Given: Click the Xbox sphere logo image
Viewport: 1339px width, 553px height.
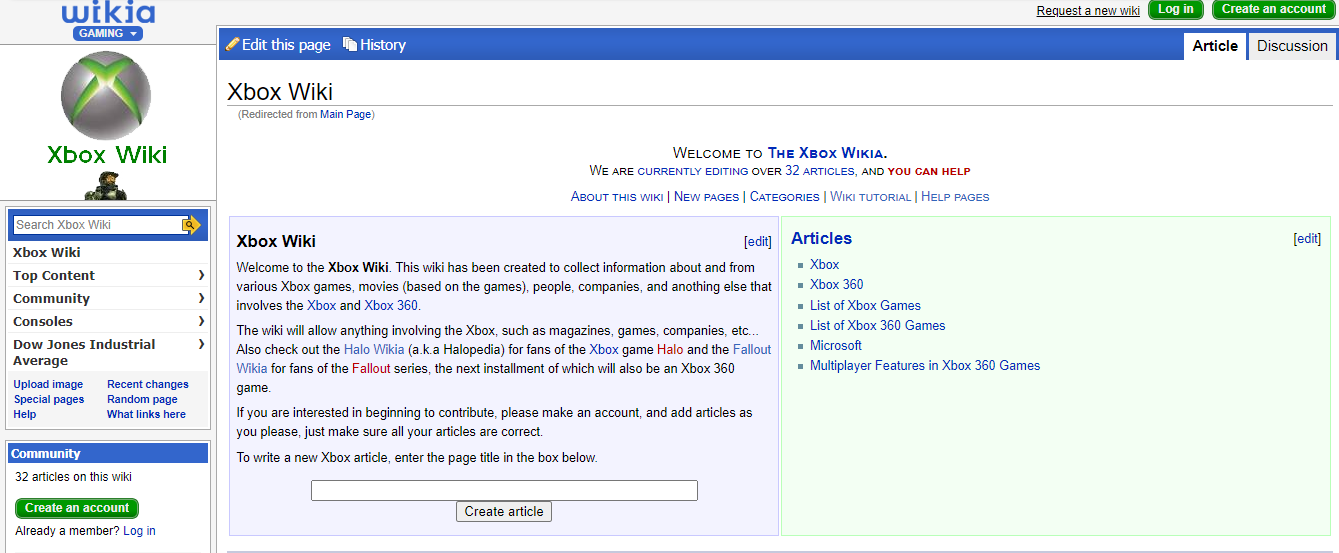Looking at the screenshot, I should tap(106, 95).
